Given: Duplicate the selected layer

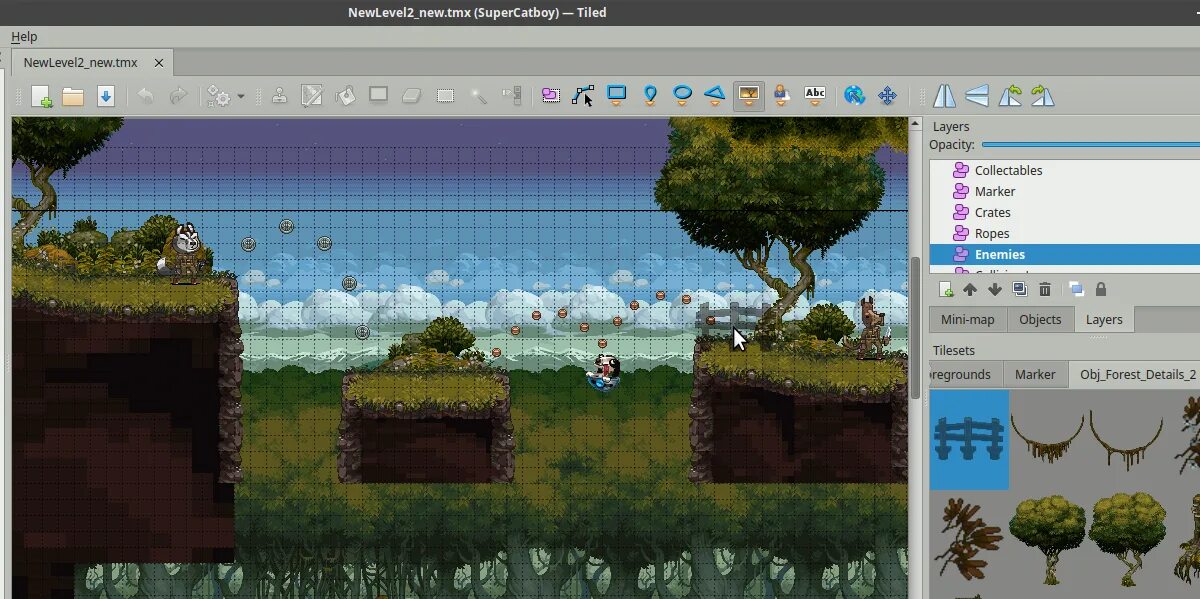Looking at the screenshot, I should click(1020, 289).
